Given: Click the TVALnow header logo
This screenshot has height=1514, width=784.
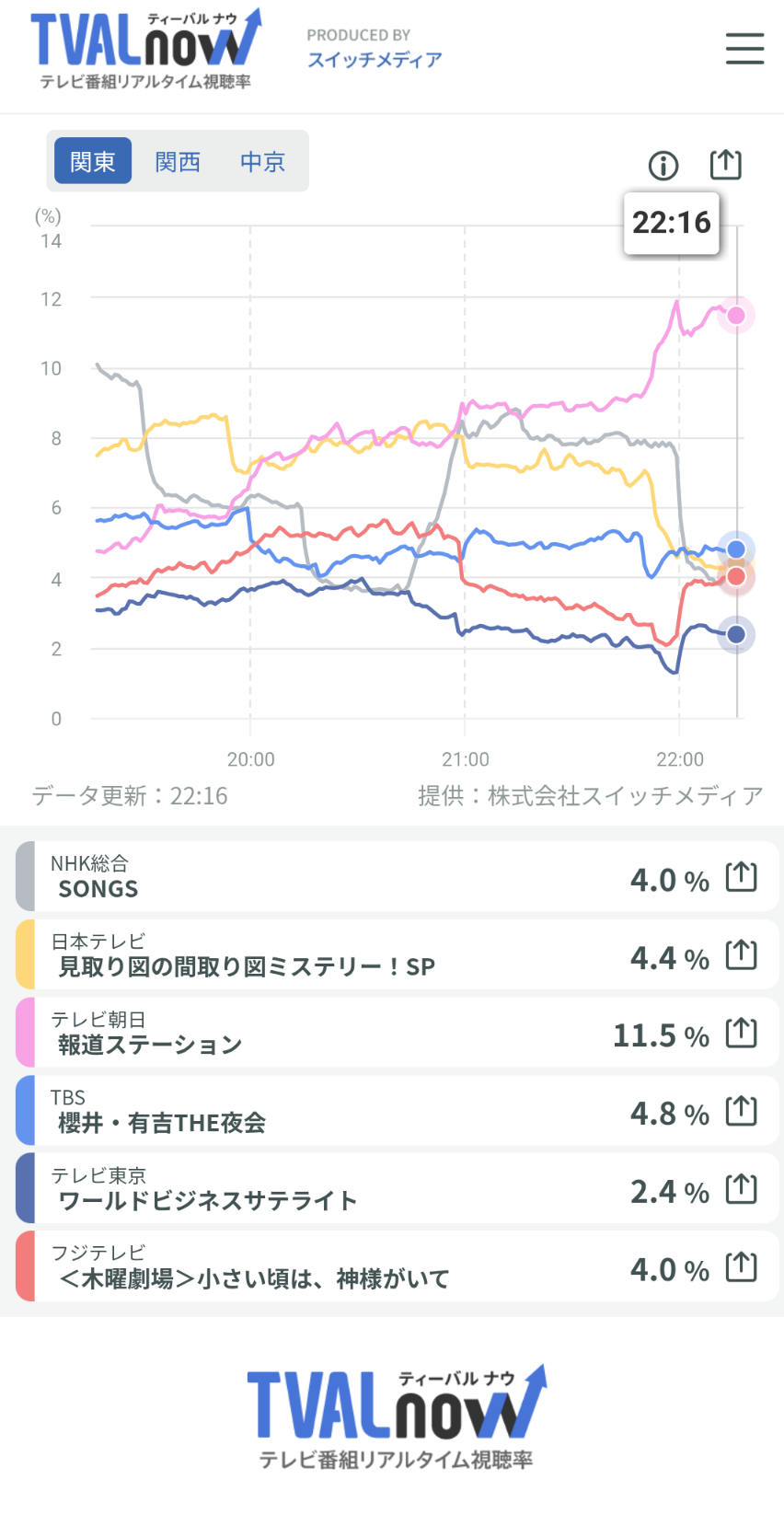Looking at the screenshot, I should 146,49.
